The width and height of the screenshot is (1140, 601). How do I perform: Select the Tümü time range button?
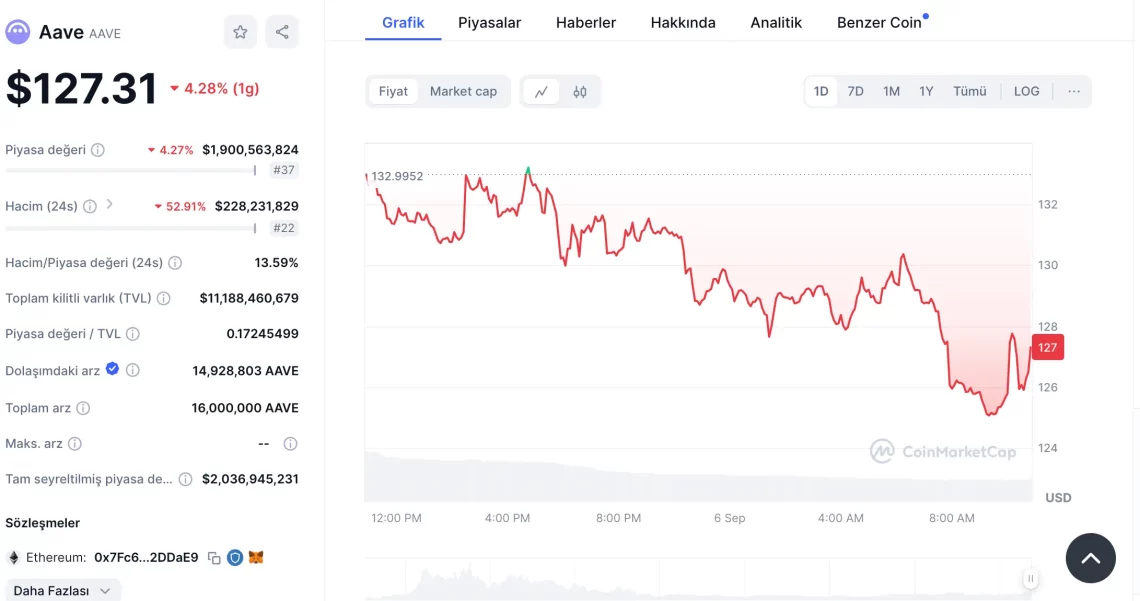969,91
